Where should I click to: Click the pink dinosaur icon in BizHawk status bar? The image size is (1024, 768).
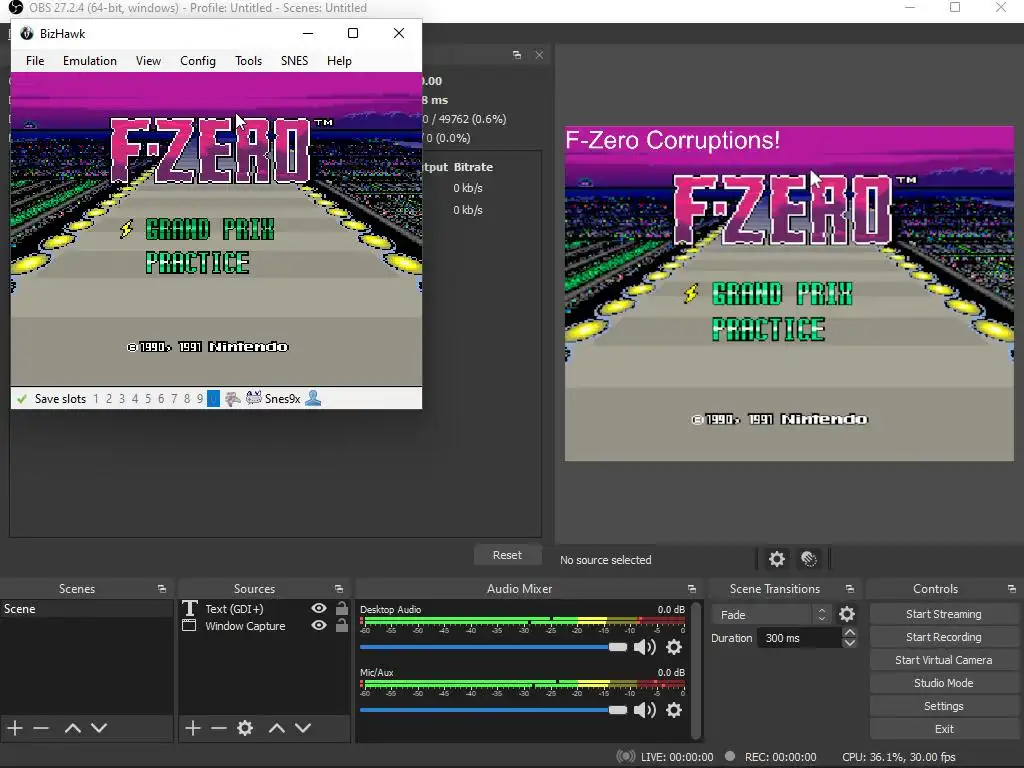point(232,398)
